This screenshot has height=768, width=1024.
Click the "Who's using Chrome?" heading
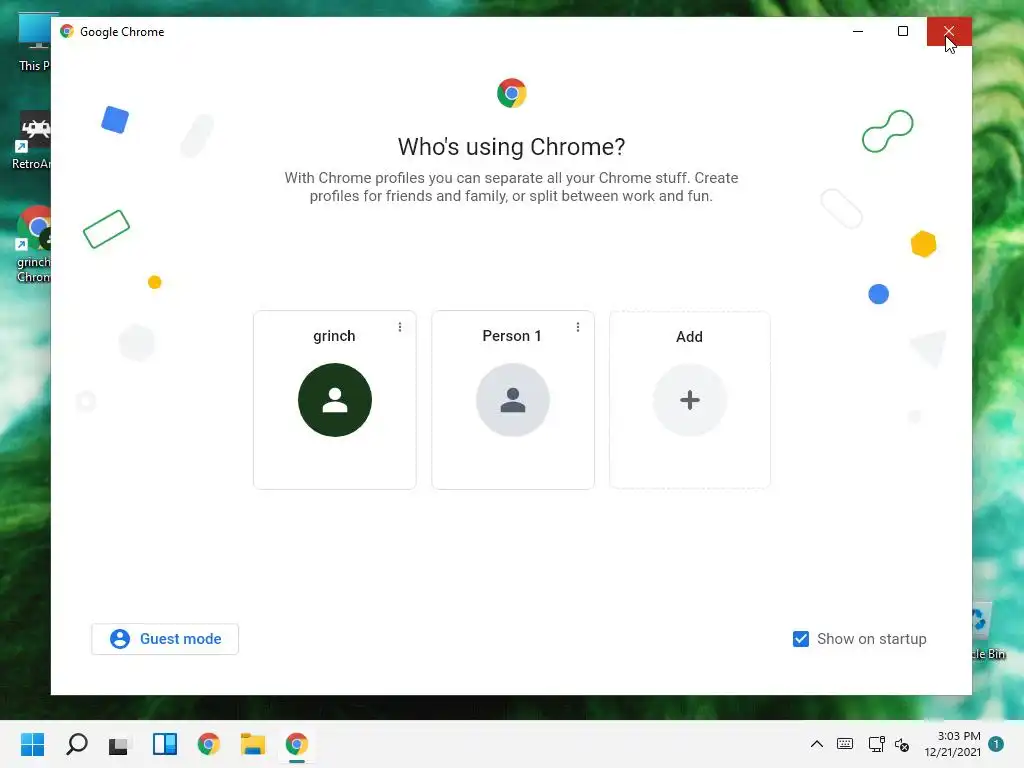(x=511, y=147)
